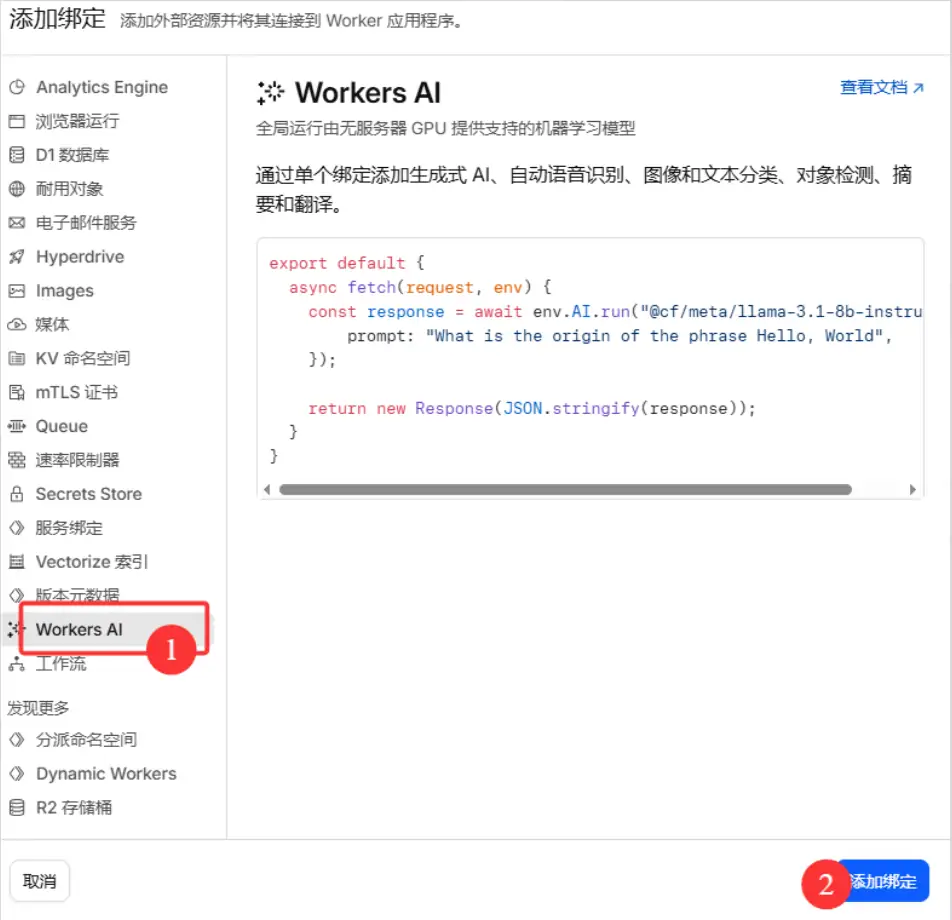Screen dimensions: 952x920
Task: Click the 服务绑定 diamond icon
Action: click(17, 528)
